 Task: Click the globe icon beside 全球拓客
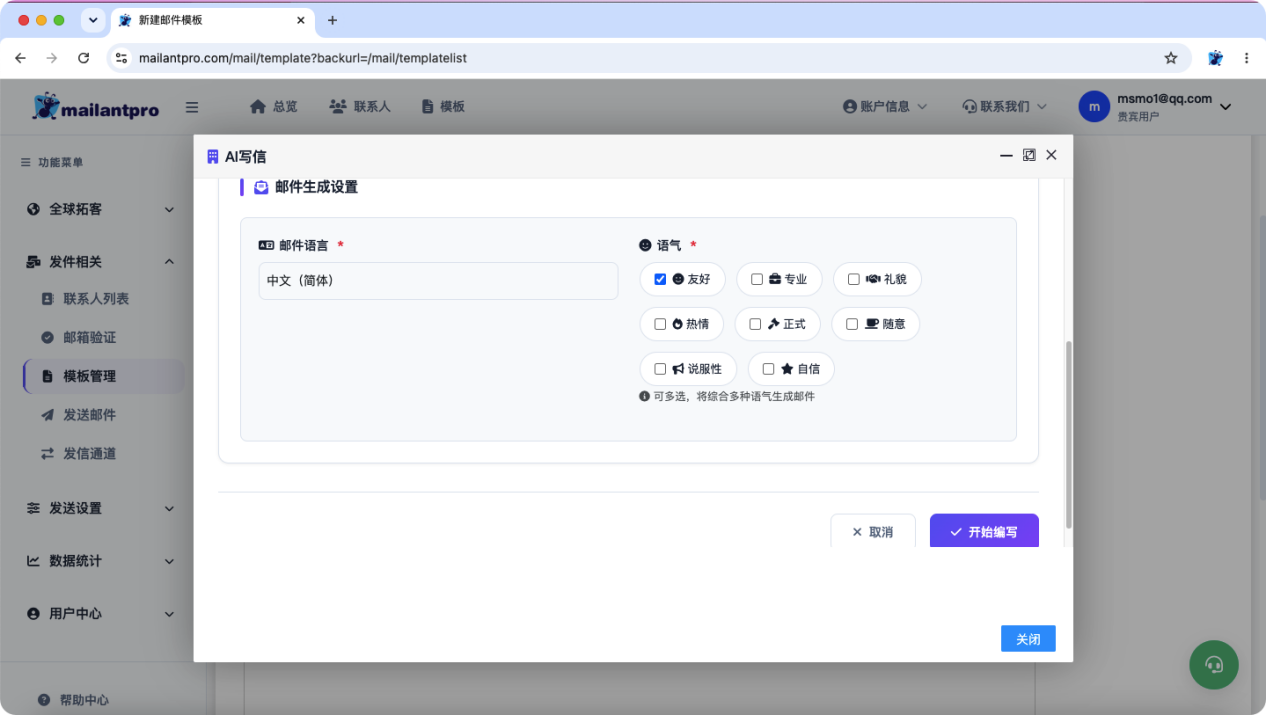(33, 209)
